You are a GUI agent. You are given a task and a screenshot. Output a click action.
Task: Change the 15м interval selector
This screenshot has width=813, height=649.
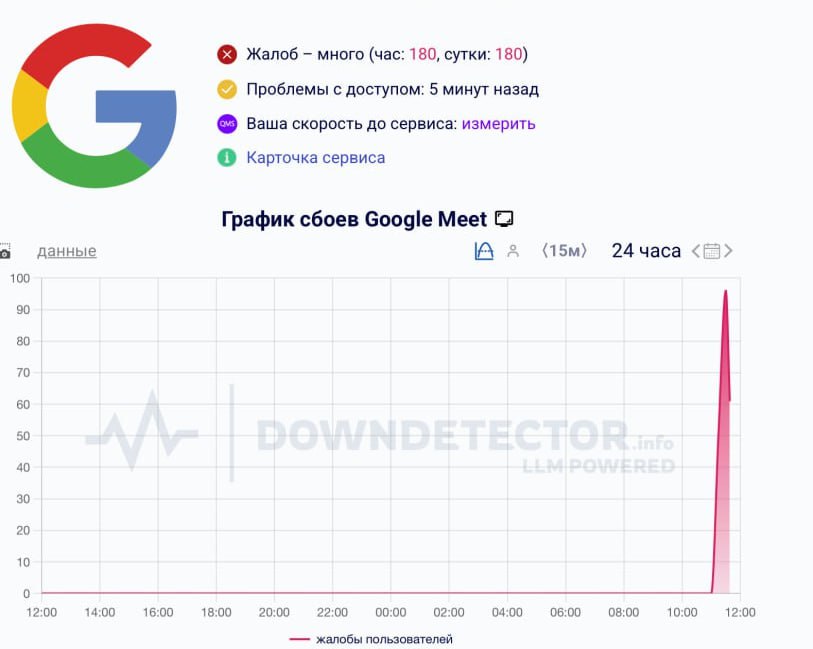(564, 251)
